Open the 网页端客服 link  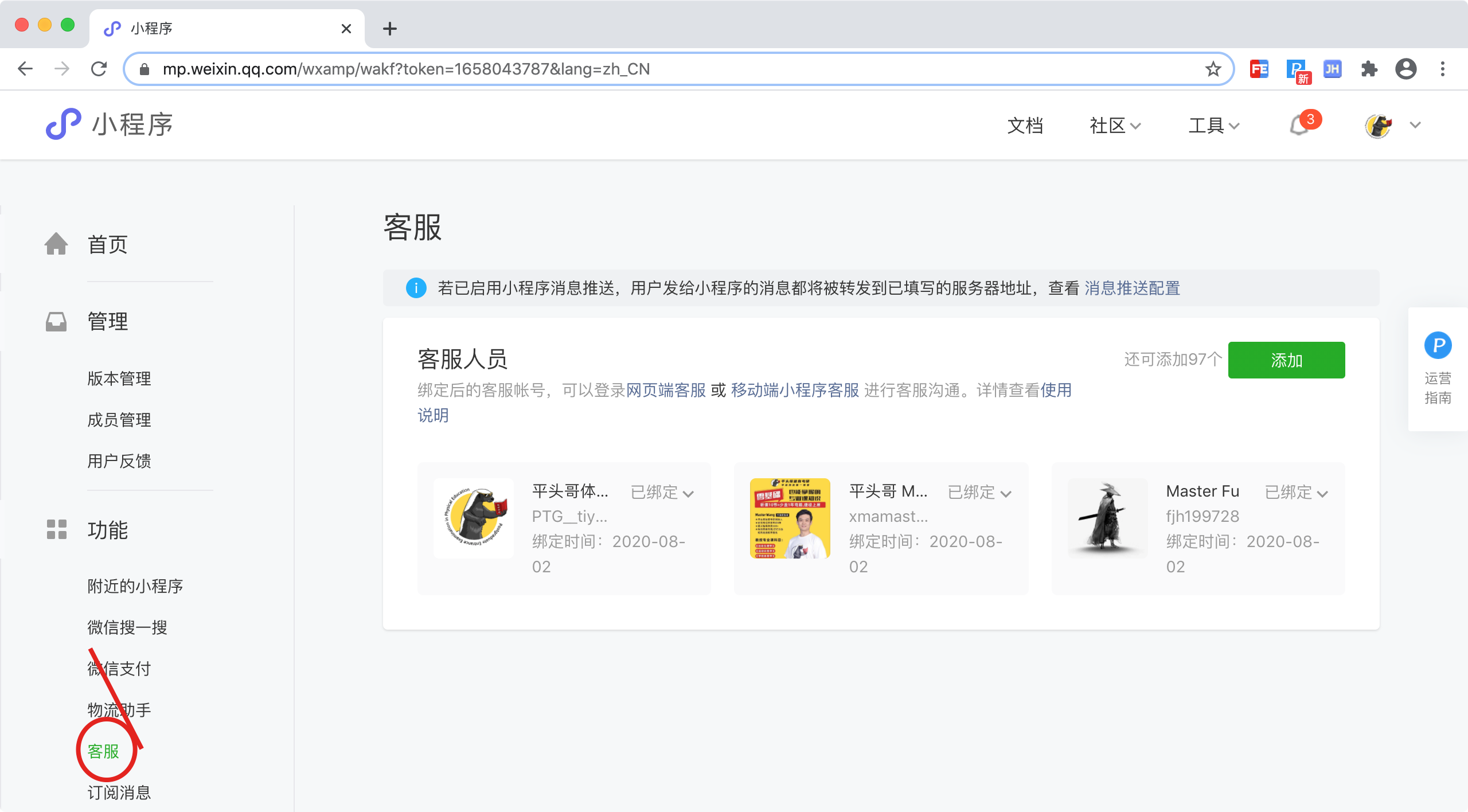point(666,391)
